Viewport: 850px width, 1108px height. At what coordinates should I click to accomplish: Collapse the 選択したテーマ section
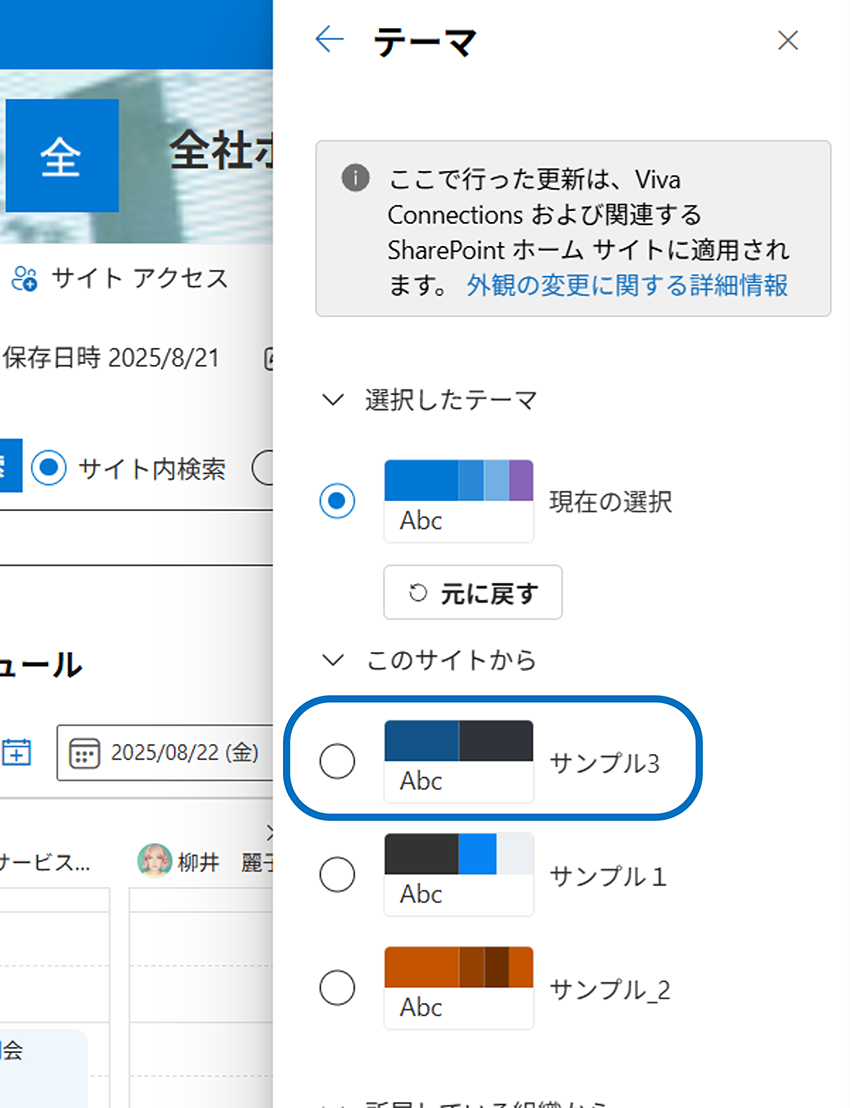(331, 400)
